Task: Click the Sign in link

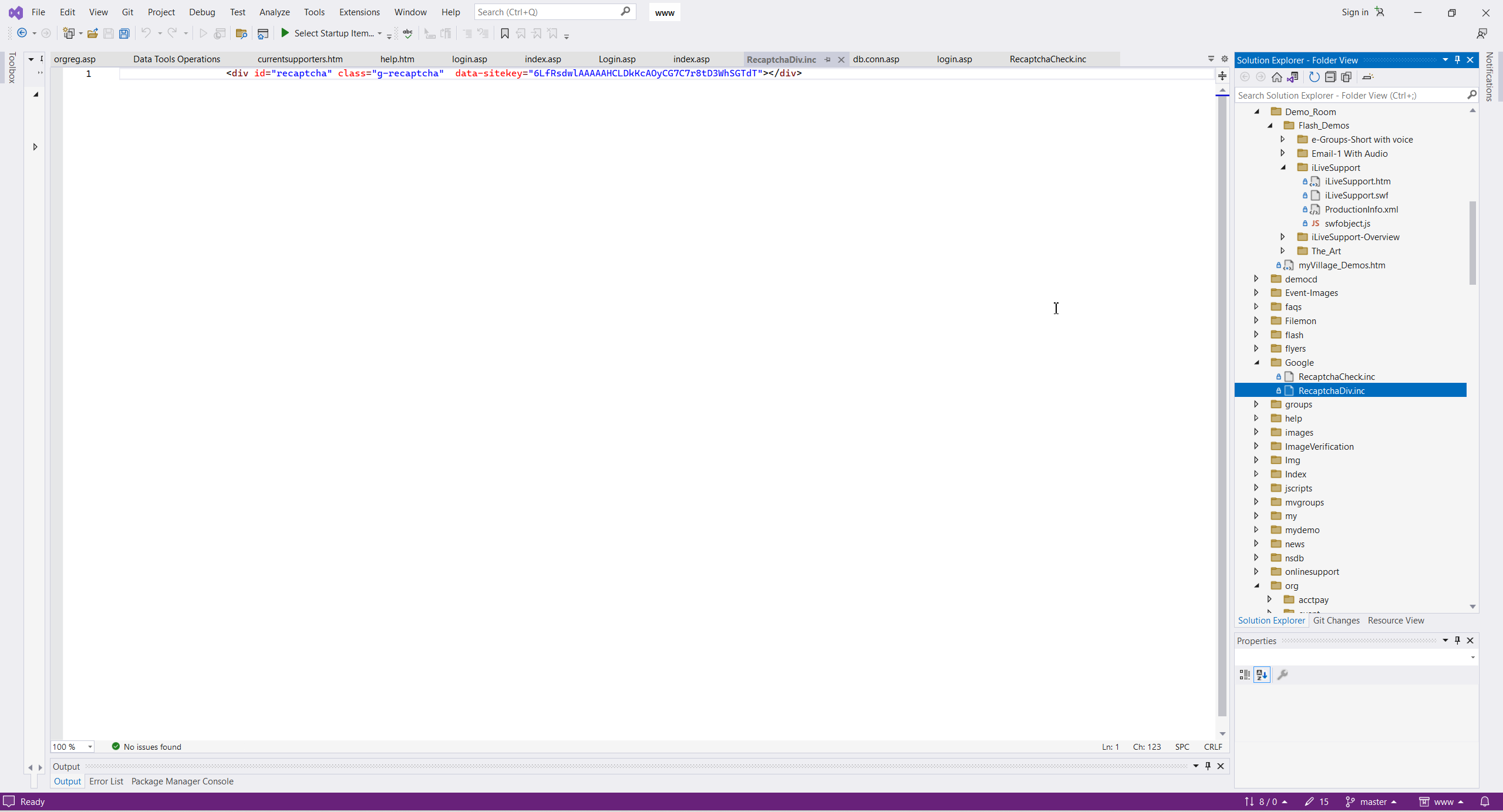Action: tap(1354, 12)
